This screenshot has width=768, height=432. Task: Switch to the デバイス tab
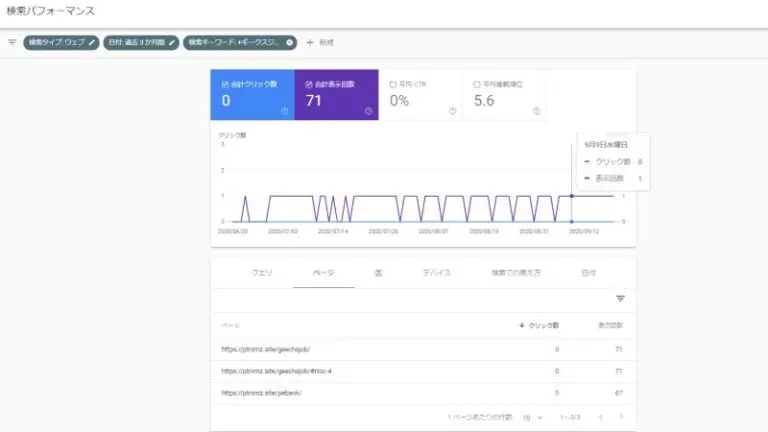pos(435,272)
